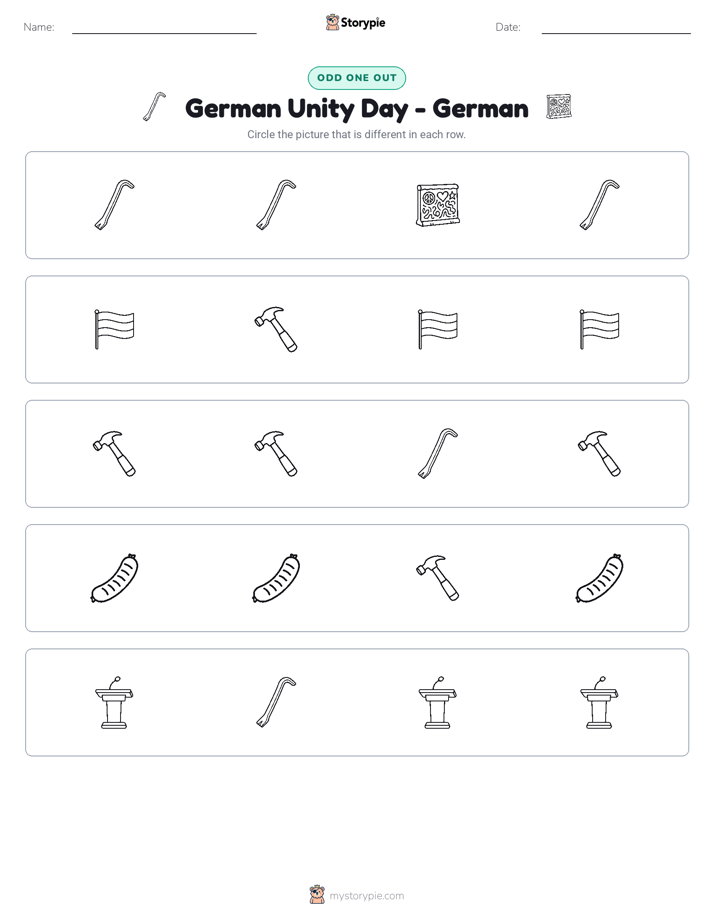The width and height of the screenshot is (714, 924).
Task: Click the wall art icon beside the title
Action: pos(558,107)
